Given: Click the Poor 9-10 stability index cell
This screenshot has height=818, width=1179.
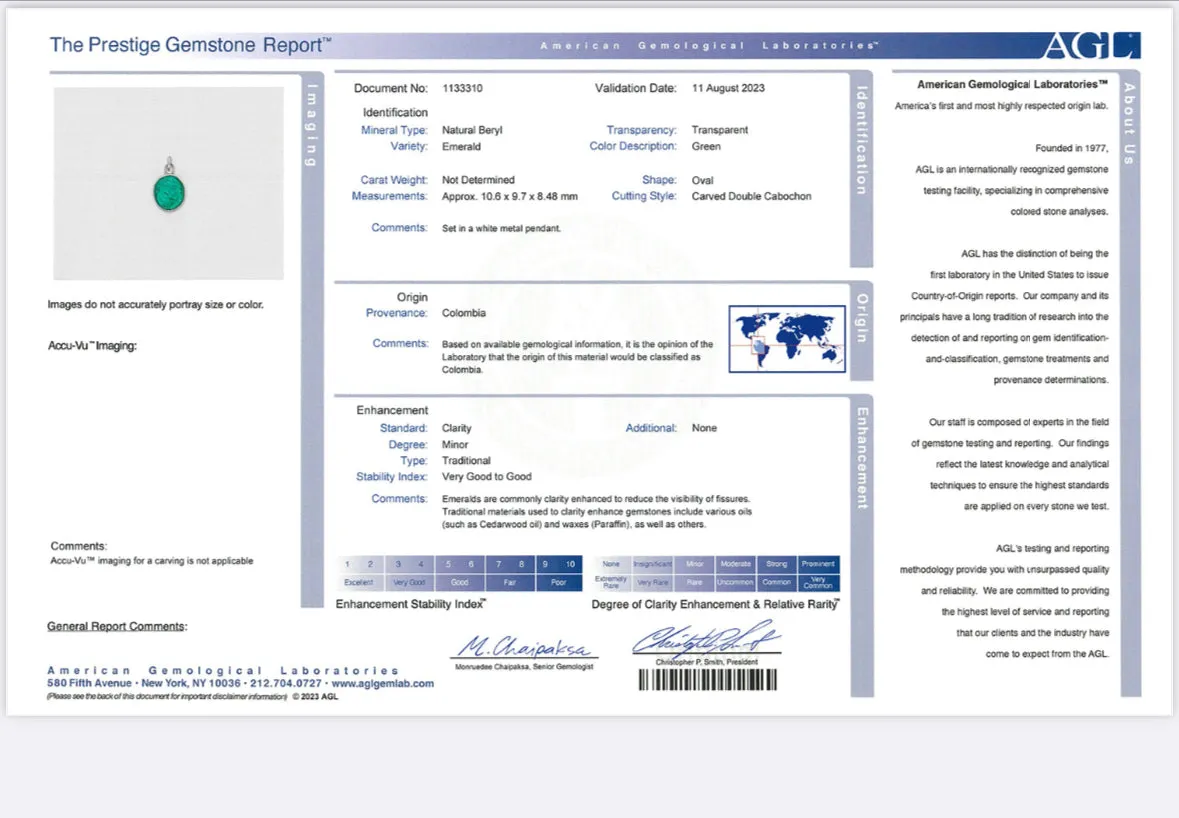Looking at the screenshot, I should [559, 574].
